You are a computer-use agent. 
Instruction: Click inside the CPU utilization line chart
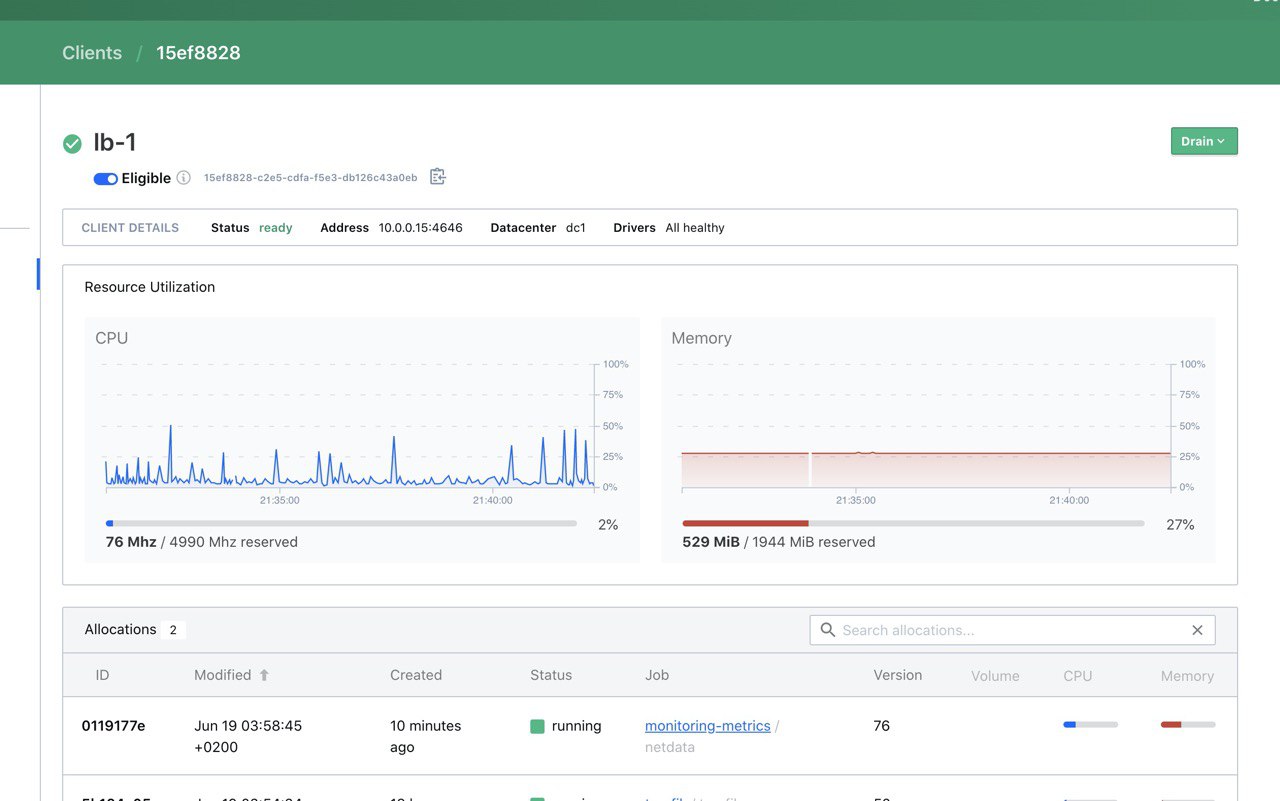coord(350,426)
